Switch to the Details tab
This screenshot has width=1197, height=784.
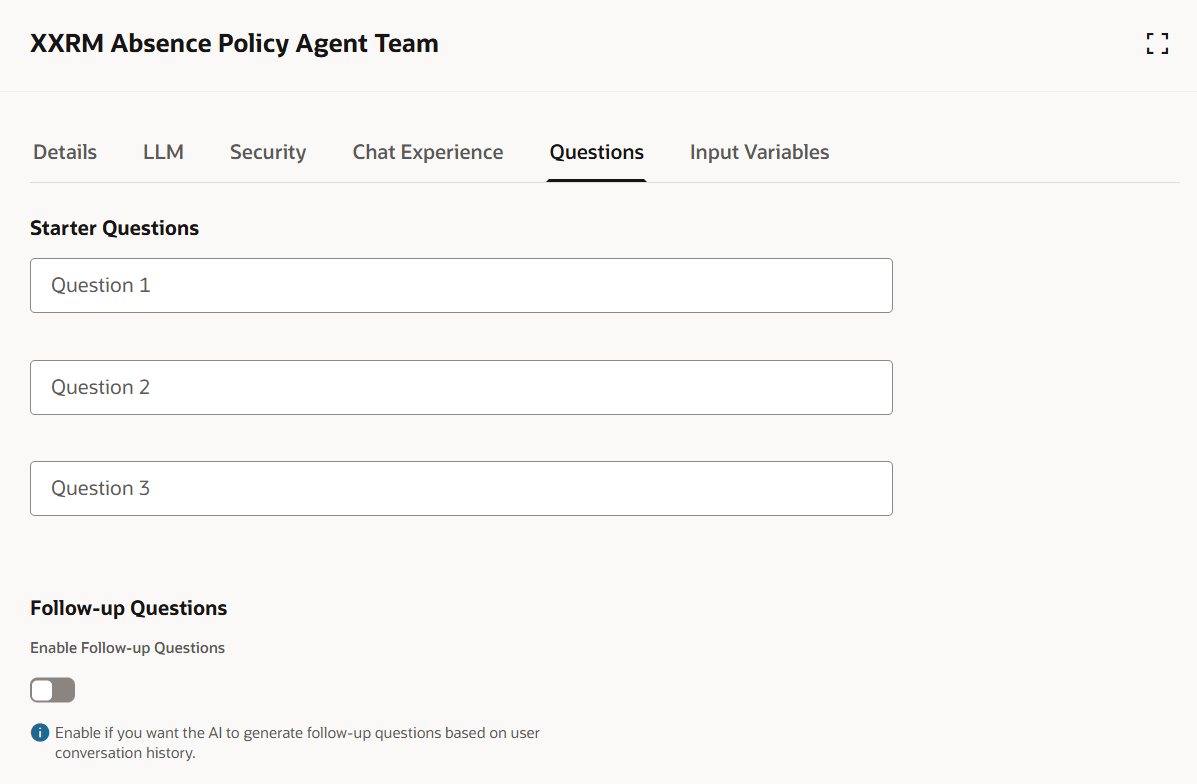65,152
